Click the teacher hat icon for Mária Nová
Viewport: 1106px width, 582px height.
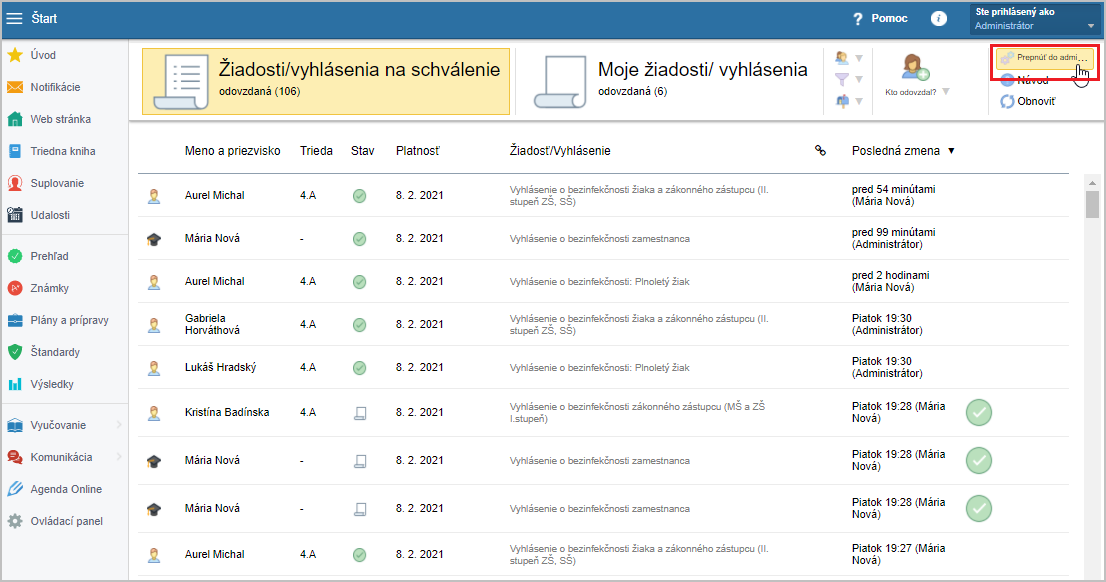(x=154, y=239)
